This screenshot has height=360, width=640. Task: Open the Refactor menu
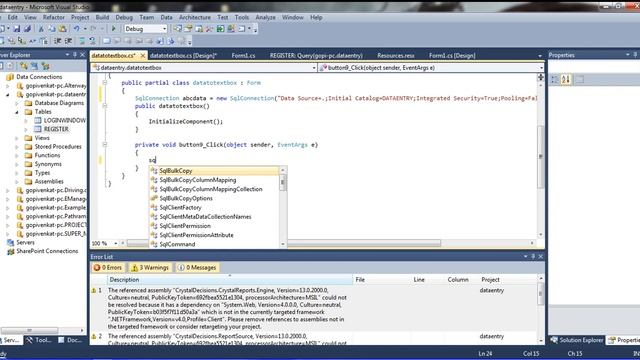point(54,17)
